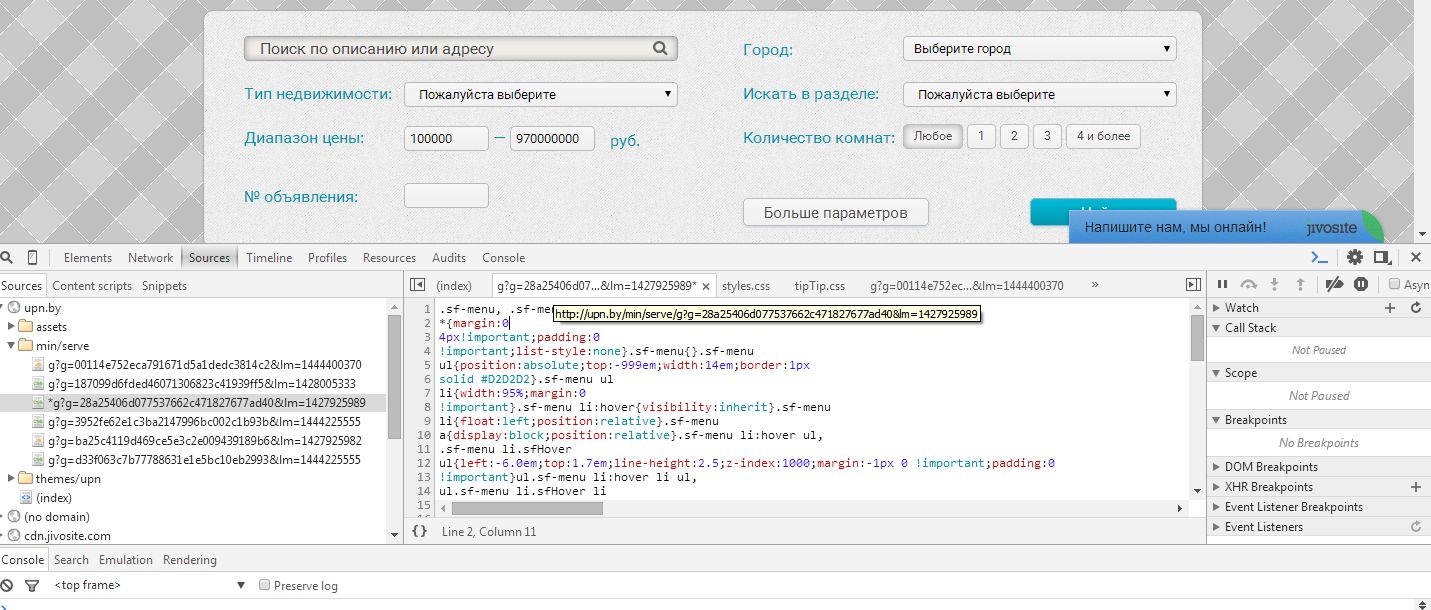Open the Выберите город dropdown
The width and height of the screenshot is (1431, 610).
(x=1039, y=48)
